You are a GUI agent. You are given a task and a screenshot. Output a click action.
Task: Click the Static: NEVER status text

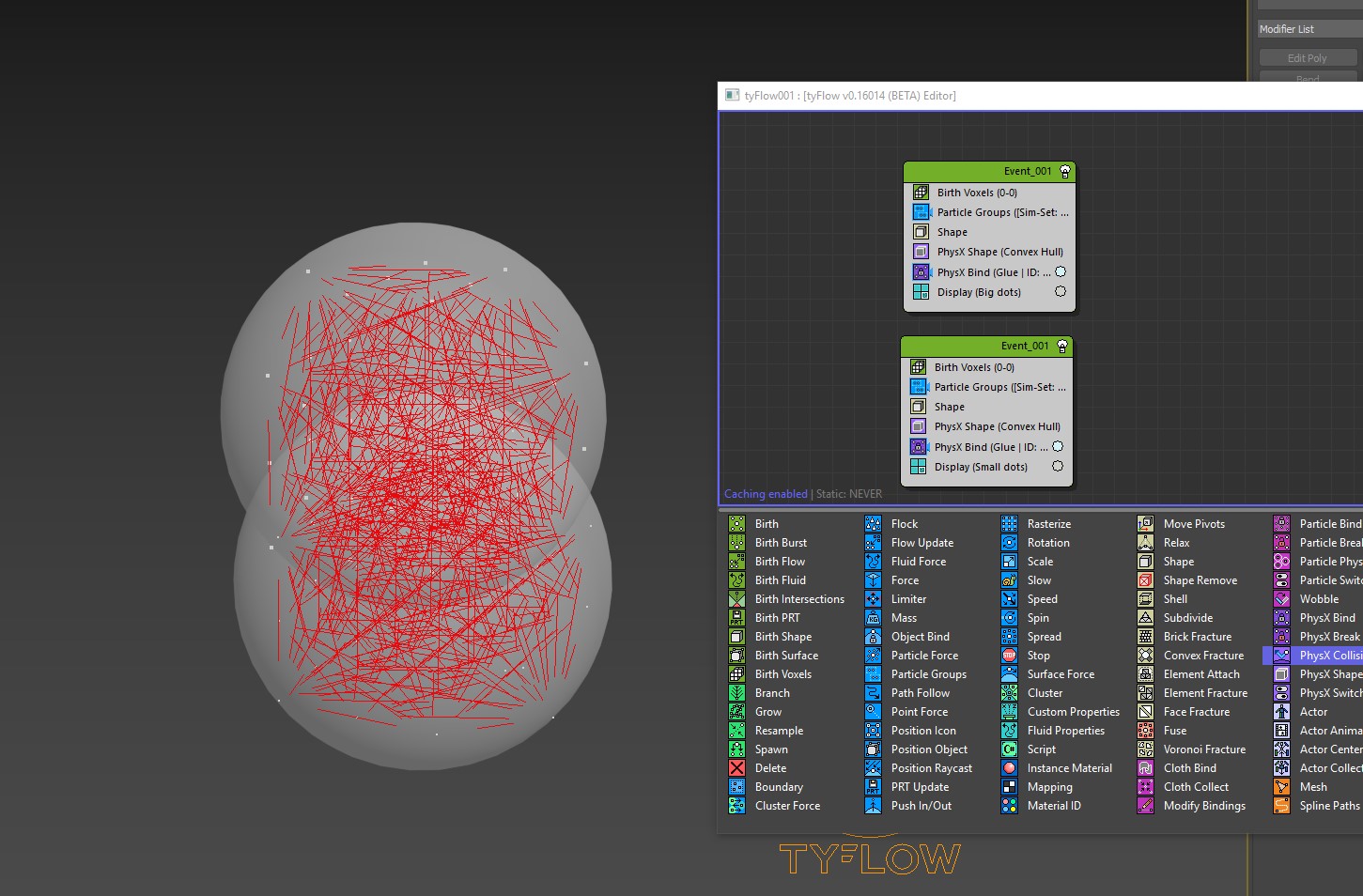click(x=849, y=494)
